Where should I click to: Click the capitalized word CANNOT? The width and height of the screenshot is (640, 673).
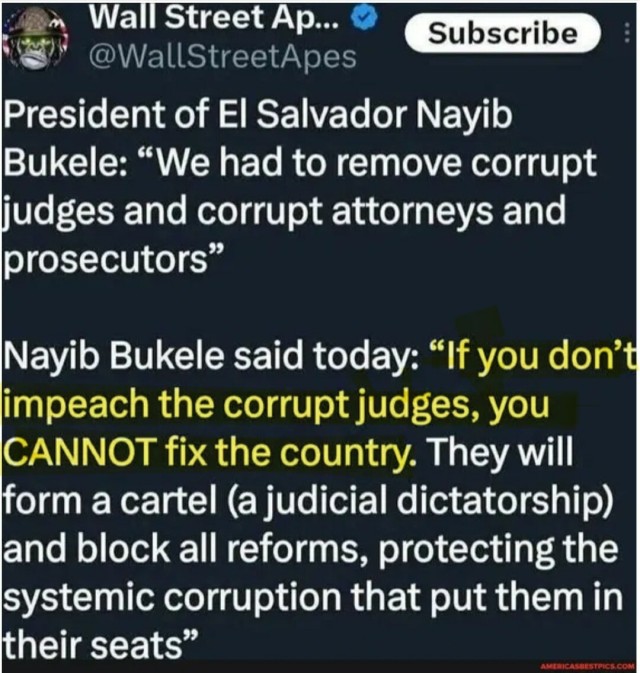coord(79,452)
